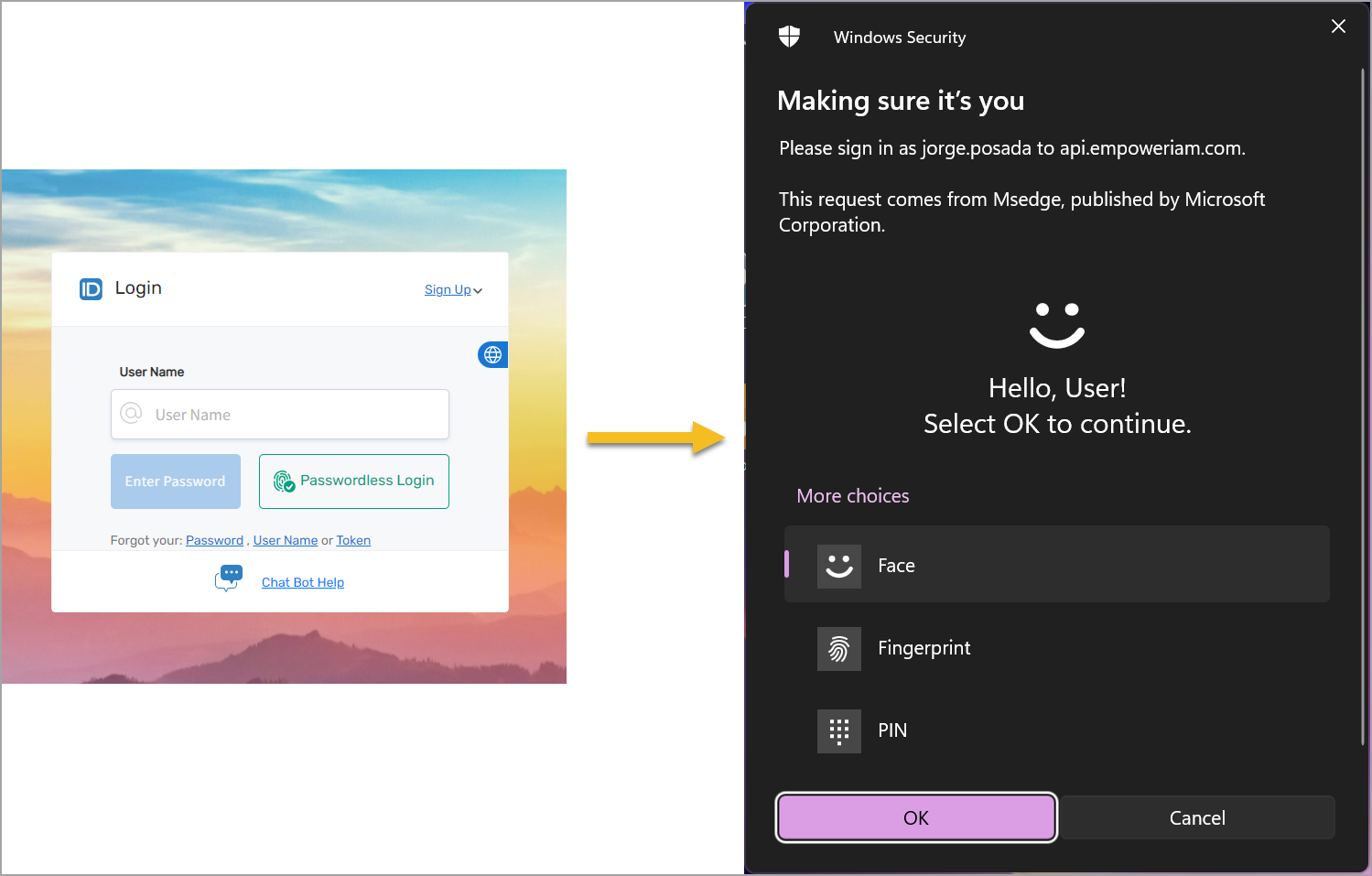Click the @ icon in User Name field

coord(132,414)
